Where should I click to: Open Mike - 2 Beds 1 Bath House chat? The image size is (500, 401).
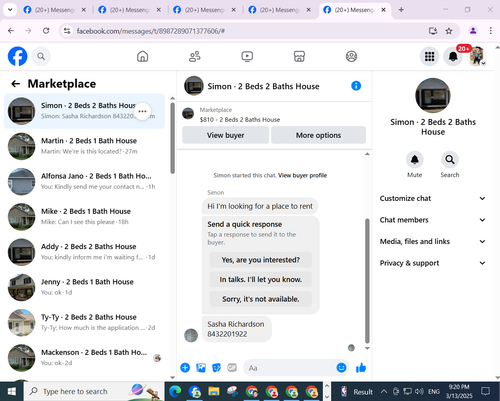(84, 217)
